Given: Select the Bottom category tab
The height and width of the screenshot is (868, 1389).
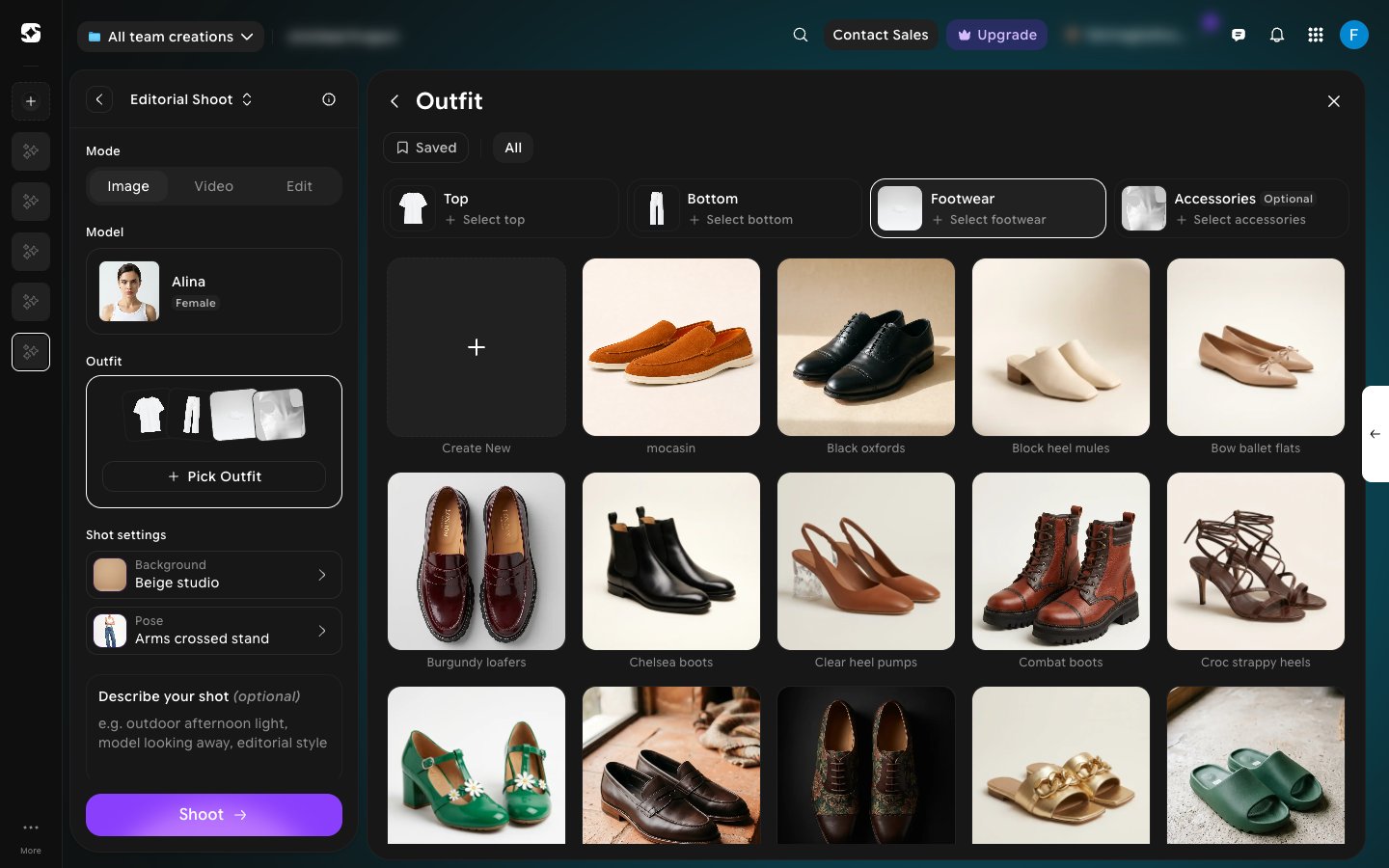Looking at the screenshot, I should pyautogui.click(x=745, y=208).
